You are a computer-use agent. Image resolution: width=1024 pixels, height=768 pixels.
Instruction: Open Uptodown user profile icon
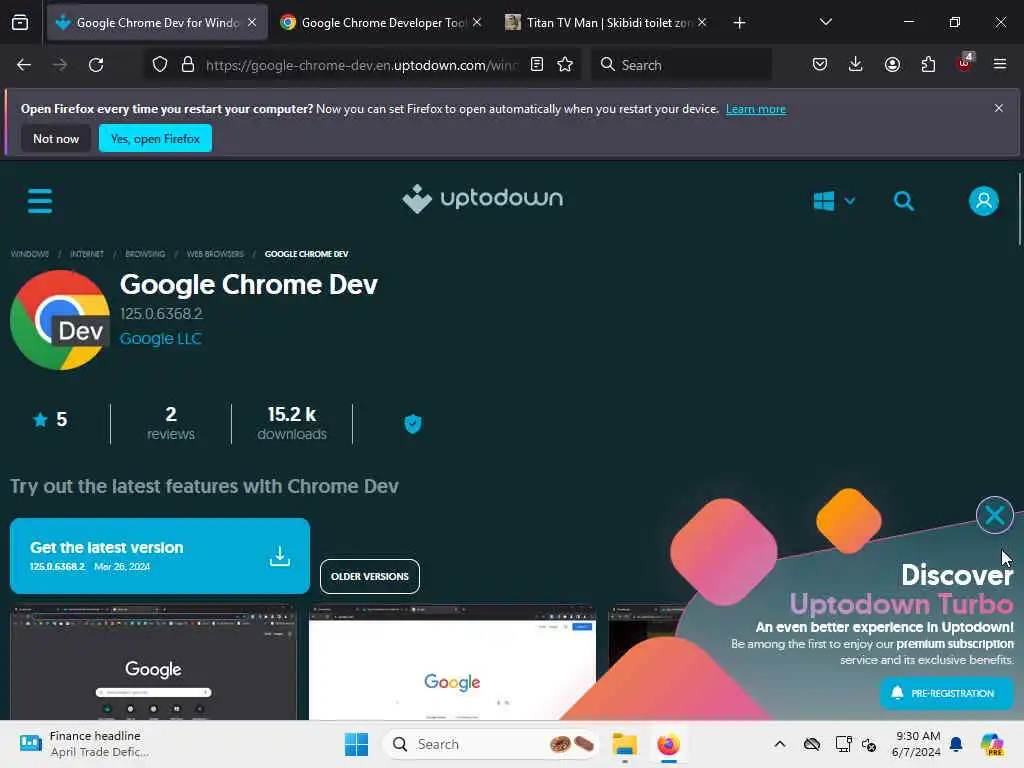(x=984, y=201)
